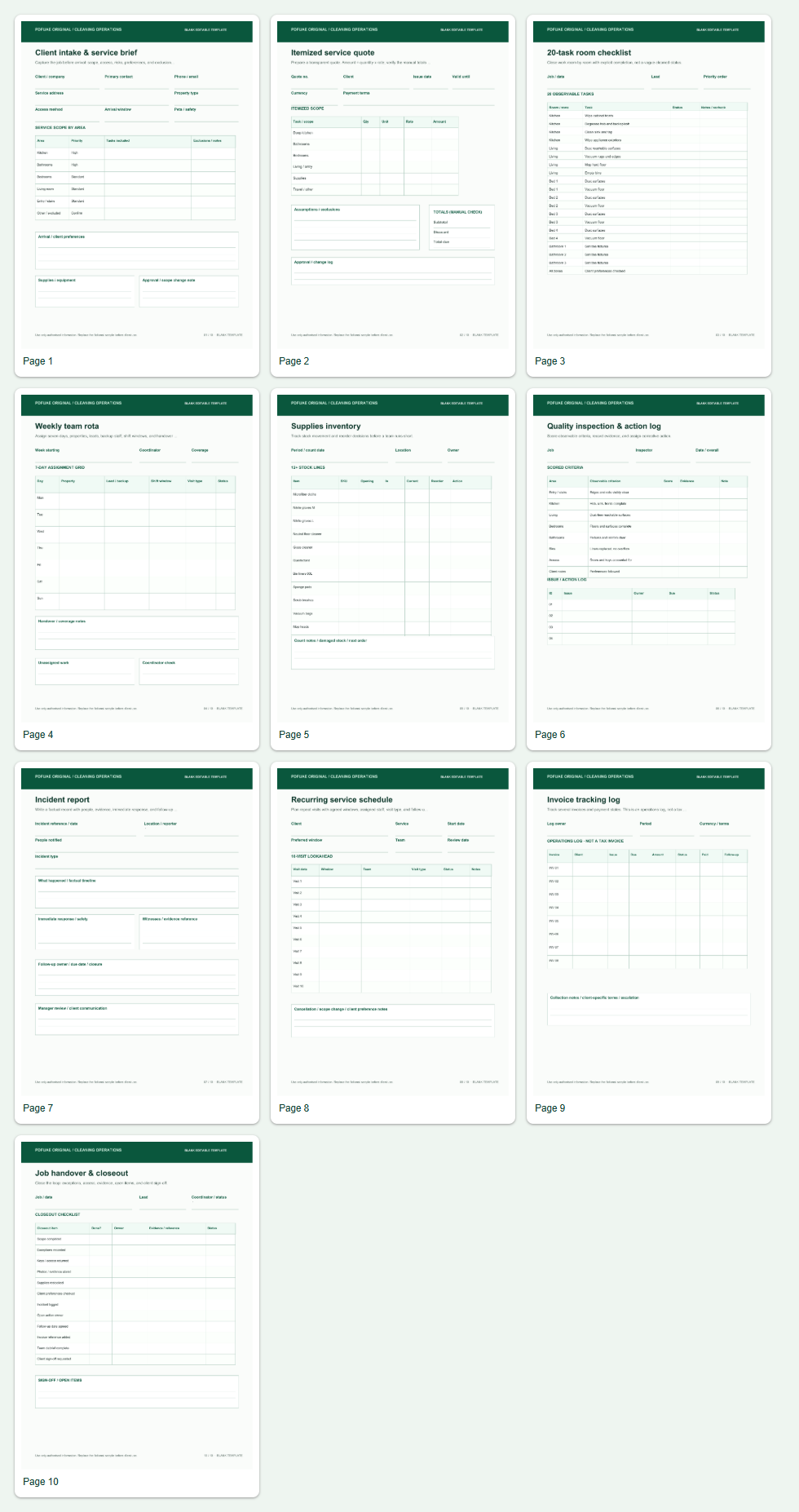Viewport: 799px width, 1512px height.
Task: Click the 'Supplies inventory' heading
Action: click(326, 426)
